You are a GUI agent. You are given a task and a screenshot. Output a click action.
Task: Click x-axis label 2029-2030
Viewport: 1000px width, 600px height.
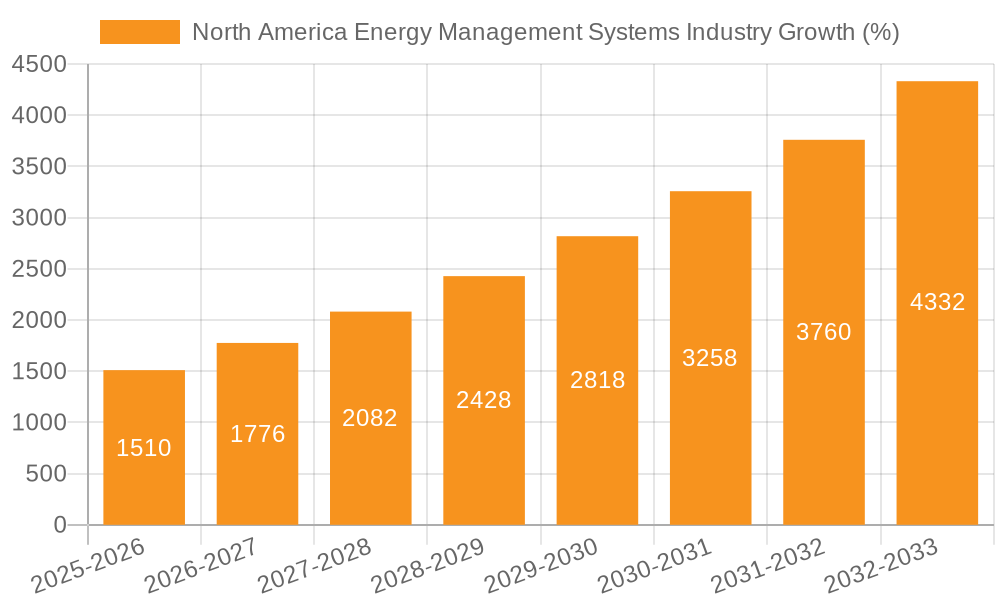[541, 566]
